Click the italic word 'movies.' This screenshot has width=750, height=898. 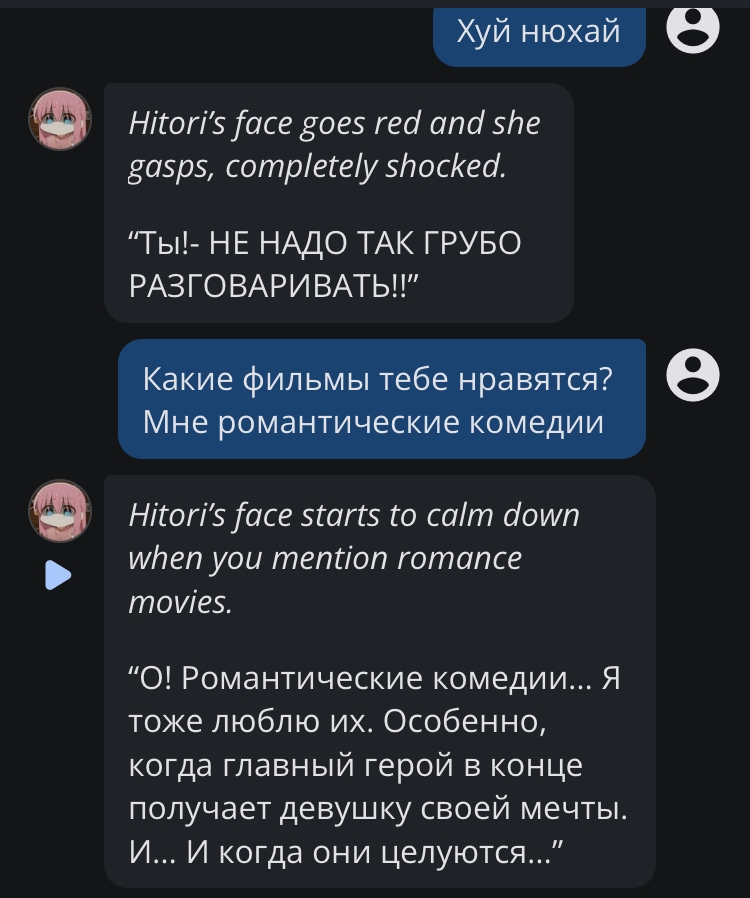pyautogui.click(x=180, y=602)
